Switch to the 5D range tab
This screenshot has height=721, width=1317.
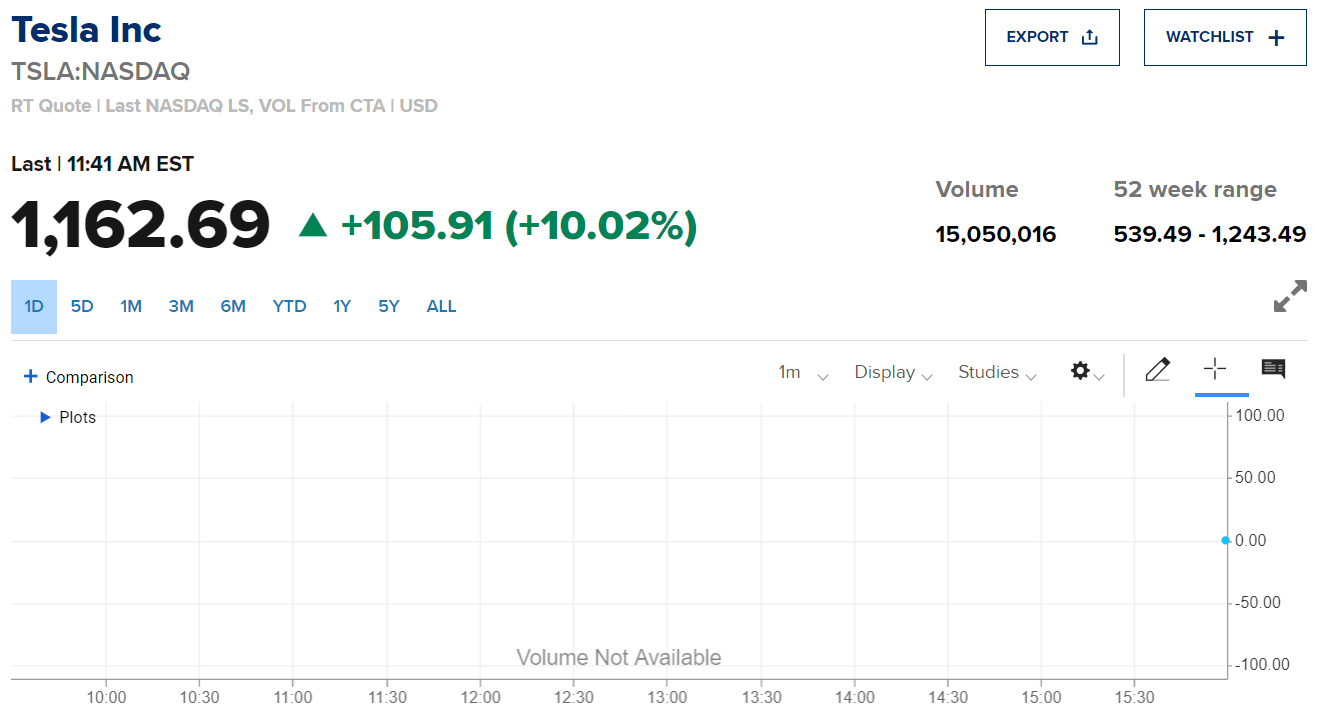click(82, 307)
